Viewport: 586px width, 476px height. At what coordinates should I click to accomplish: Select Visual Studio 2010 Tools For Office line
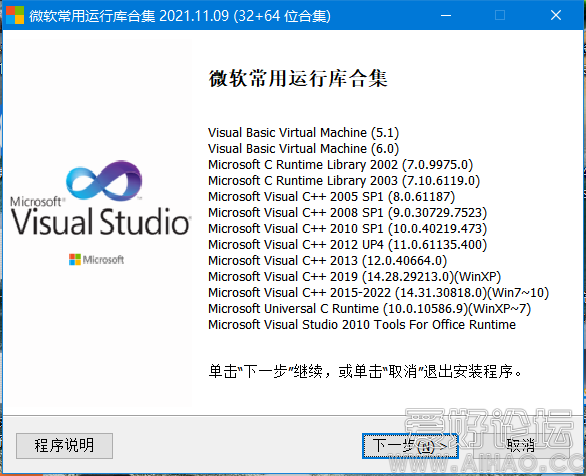pyautogui.click(x=362, y=325)
